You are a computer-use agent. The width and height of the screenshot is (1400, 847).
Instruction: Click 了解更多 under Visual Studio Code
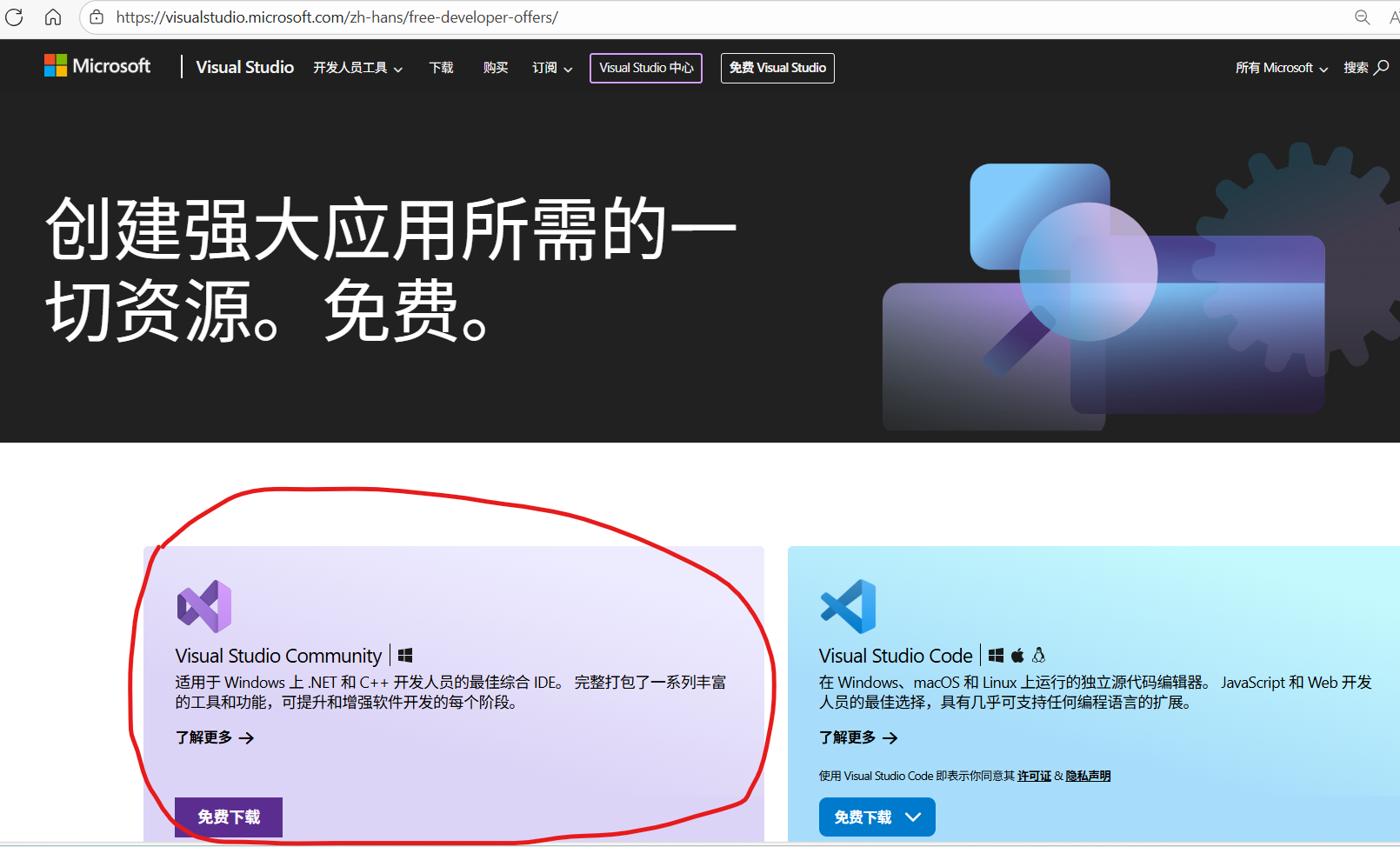click(858, 737)
